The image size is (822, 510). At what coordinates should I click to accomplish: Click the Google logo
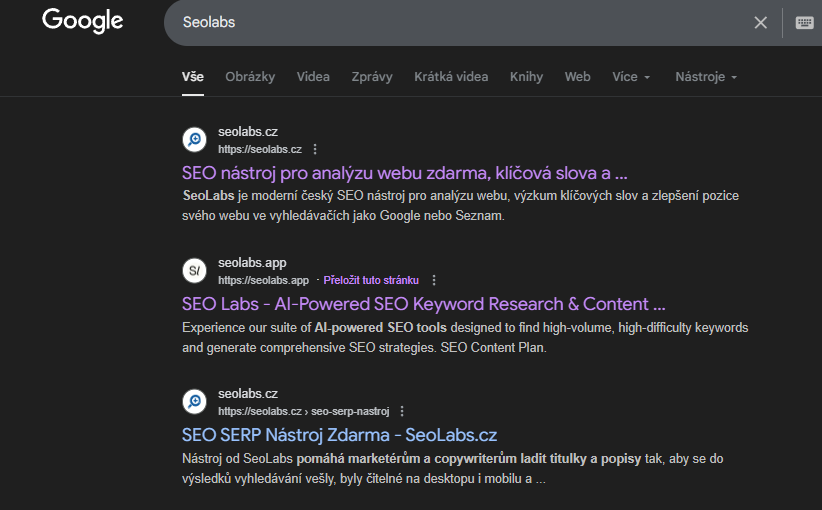point(82,21)
